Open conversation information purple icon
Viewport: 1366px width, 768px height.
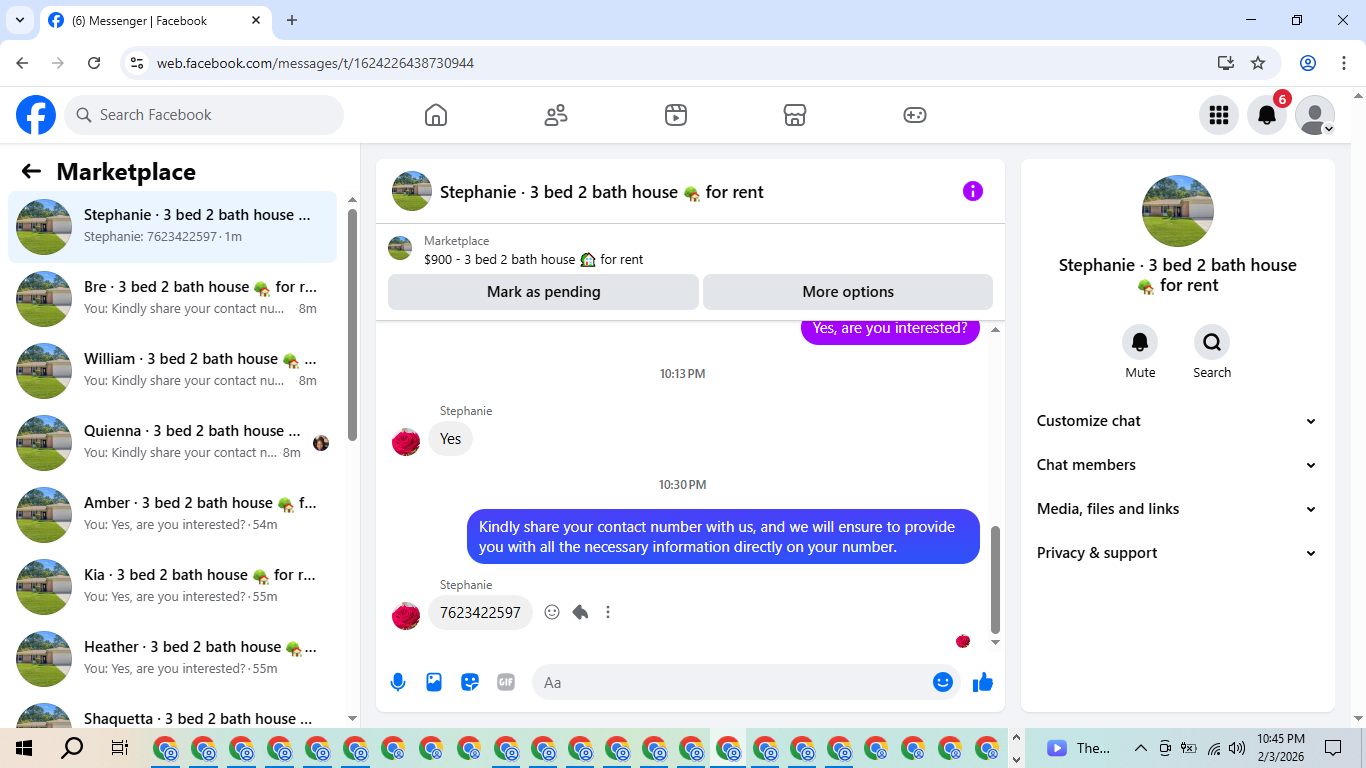[x=973, y=191]
